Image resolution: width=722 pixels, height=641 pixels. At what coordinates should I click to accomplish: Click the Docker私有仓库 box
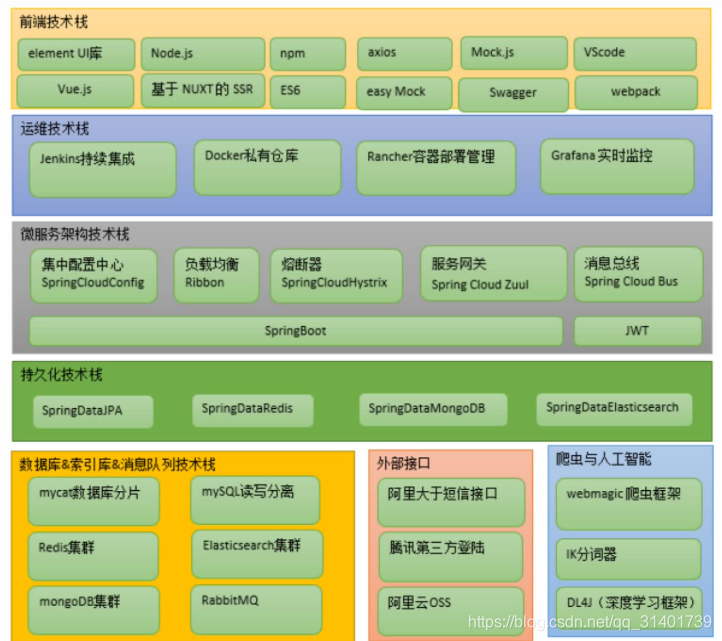click(x=267, y=168)
